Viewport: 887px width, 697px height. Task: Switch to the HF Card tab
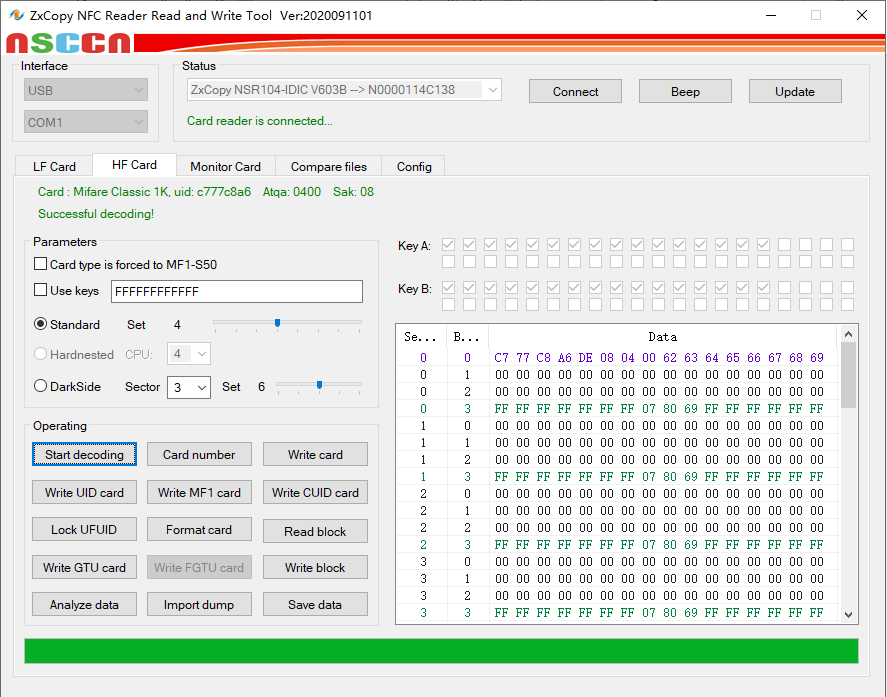(x=134, y=165)
